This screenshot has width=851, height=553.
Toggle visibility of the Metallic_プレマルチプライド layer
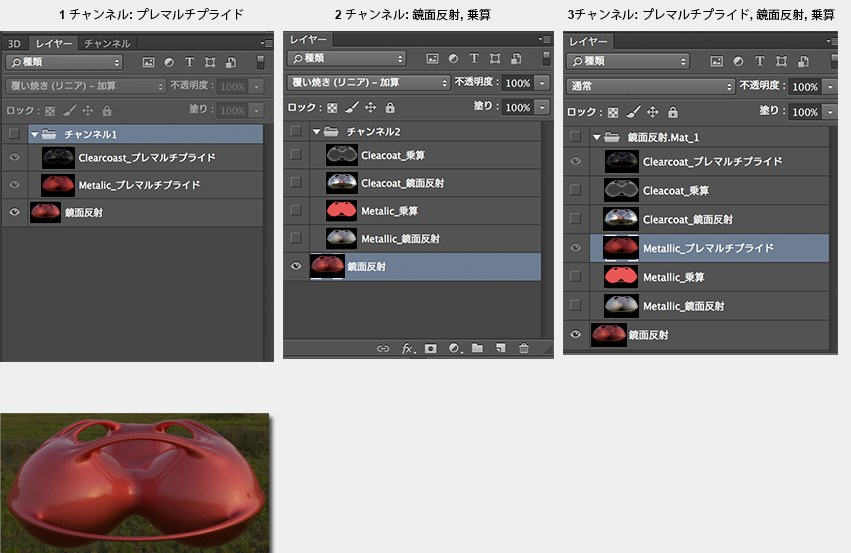575,248
